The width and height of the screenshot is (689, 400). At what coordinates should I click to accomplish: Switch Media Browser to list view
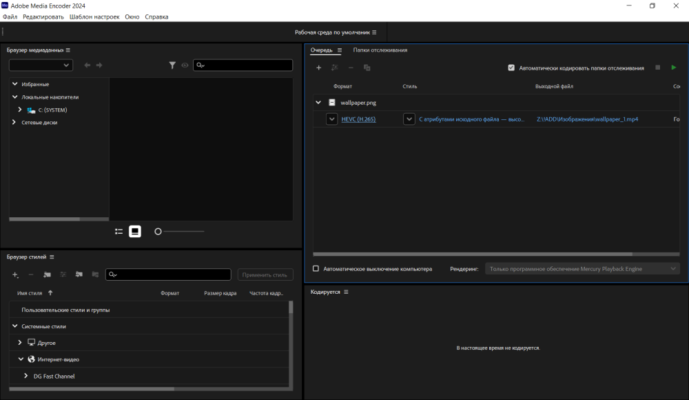[x=119, y=232]
